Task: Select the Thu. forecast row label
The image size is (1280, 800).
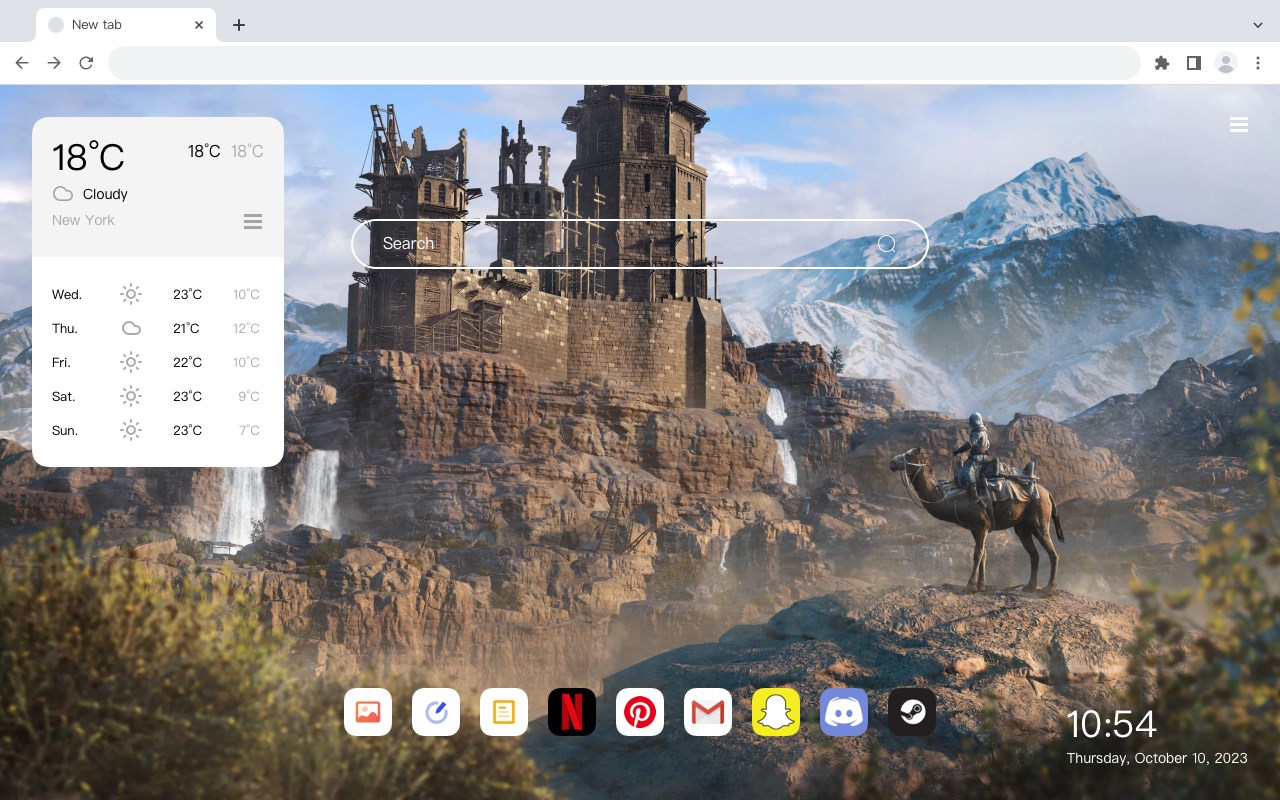Action: (65, 329)
